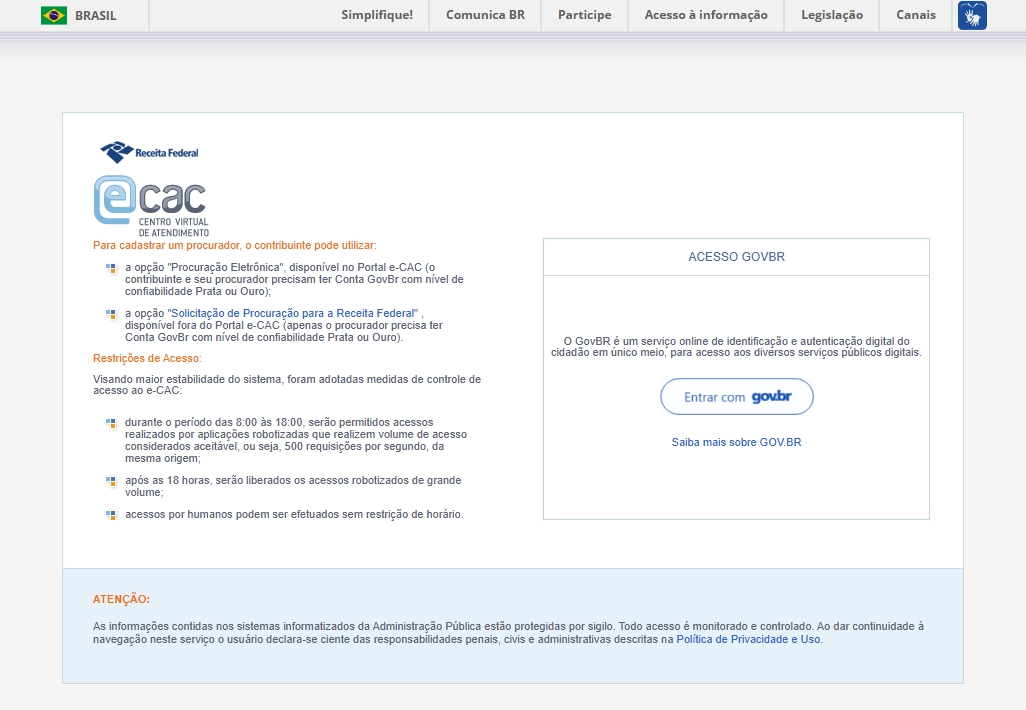Click "As informações contidas nos sistemas" notice text

(x=508, y=633)
